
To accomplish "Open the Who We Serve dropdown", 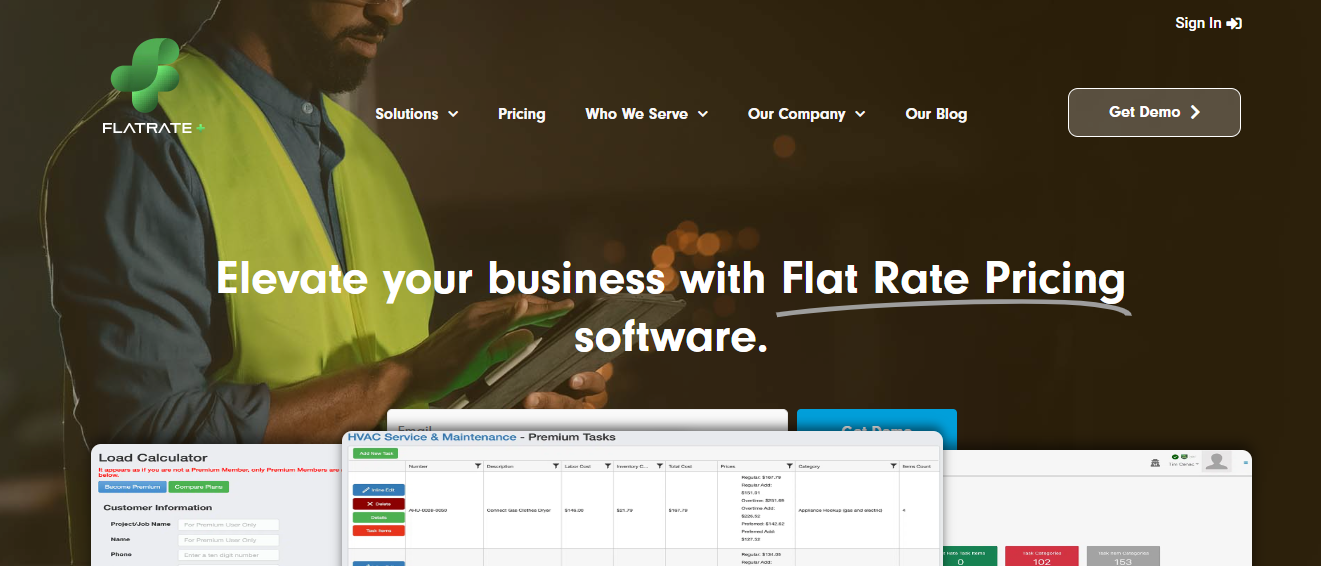I will coord(646,114).
